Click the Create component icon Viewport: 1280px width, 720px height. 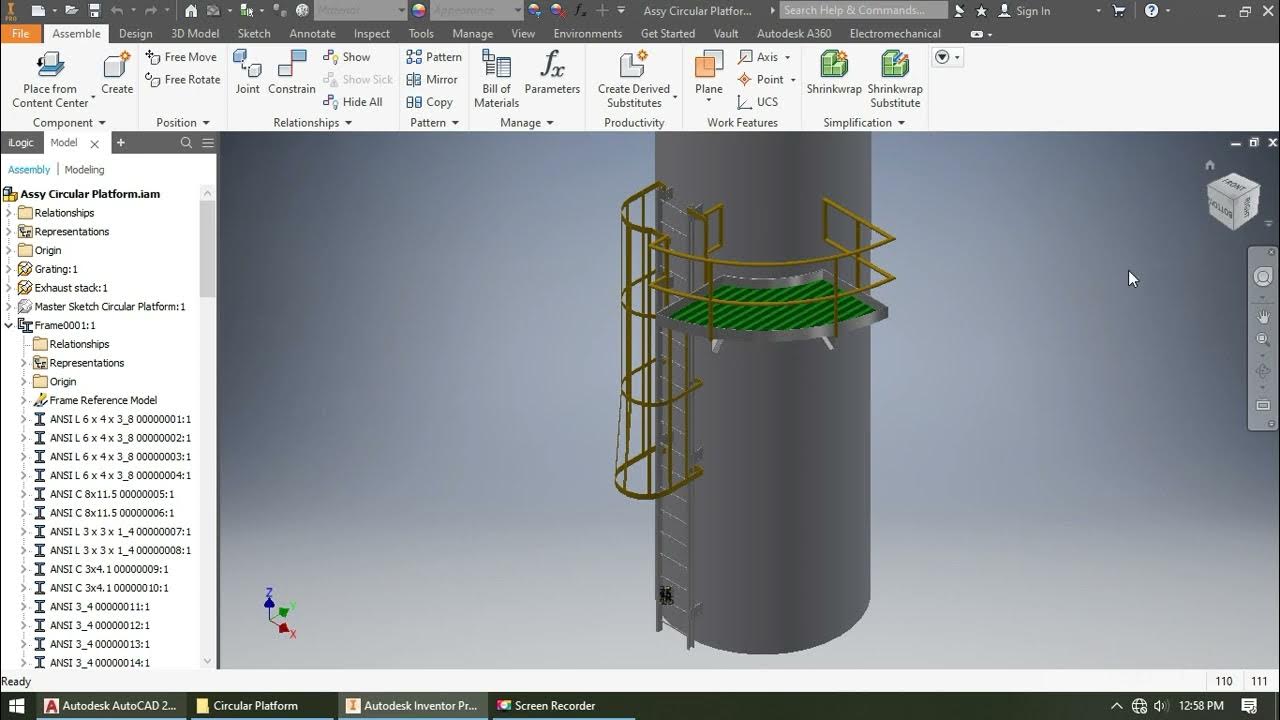117,65
